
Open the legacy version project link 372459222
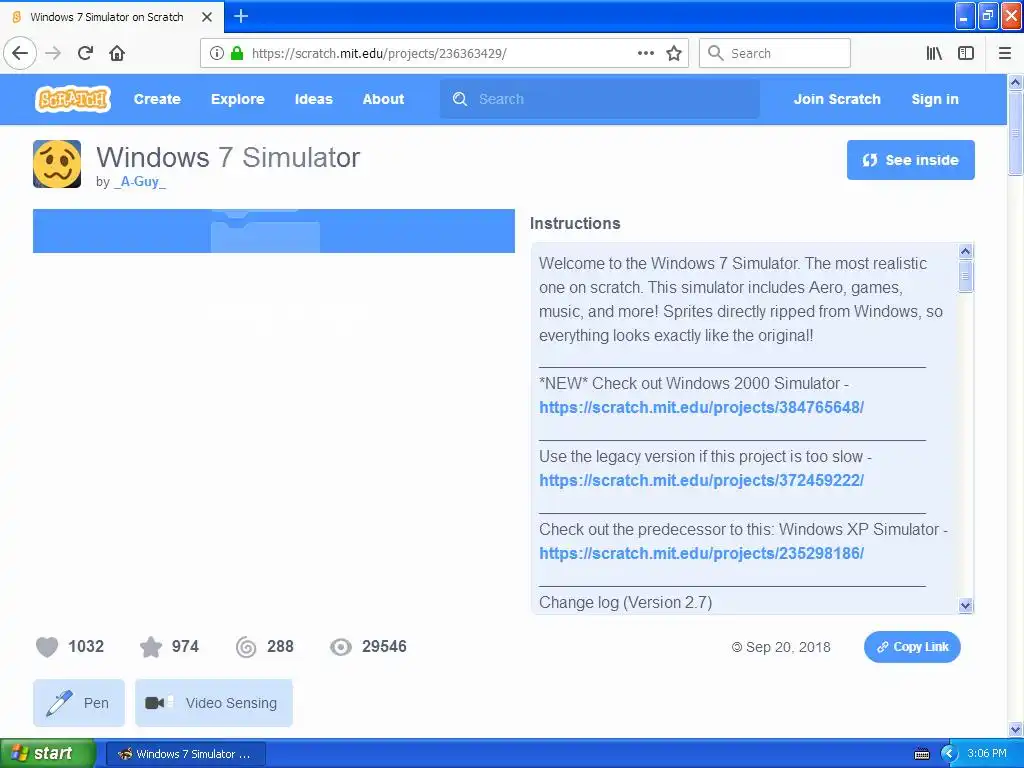pos(701,481)
